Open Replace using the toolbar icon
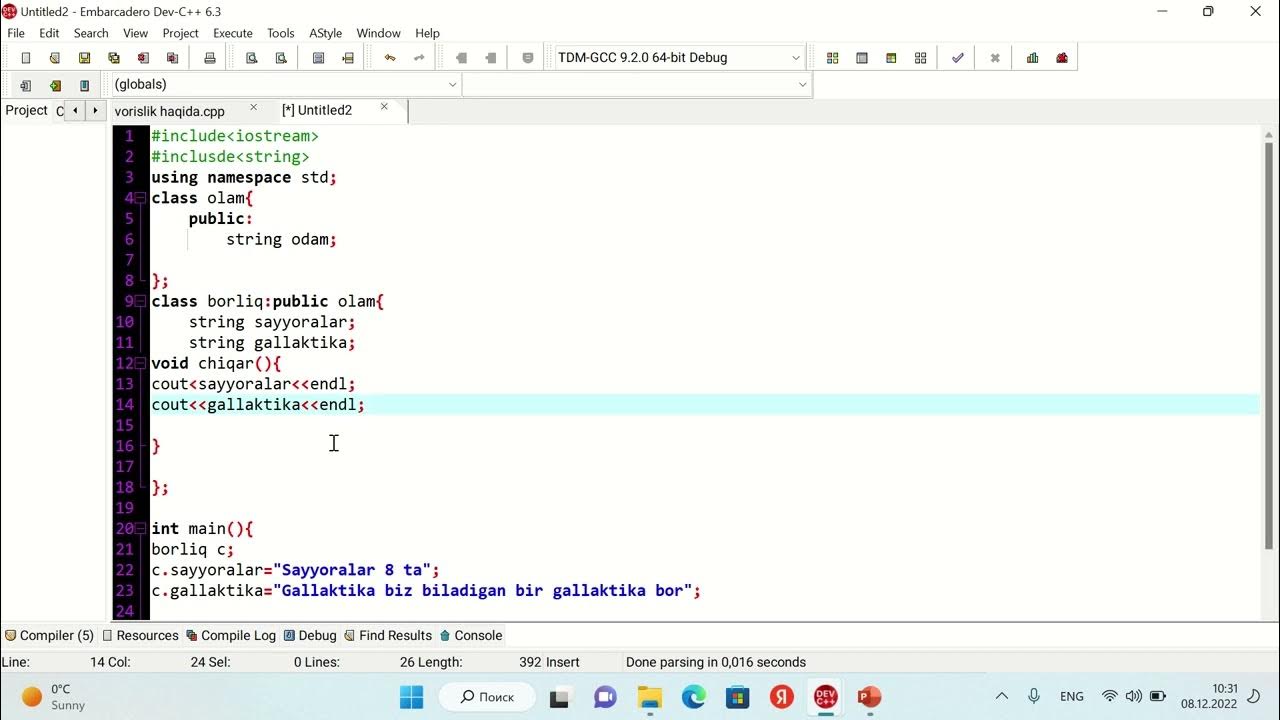The width and height of the screenshot is (1280, 720). [281, 58]
